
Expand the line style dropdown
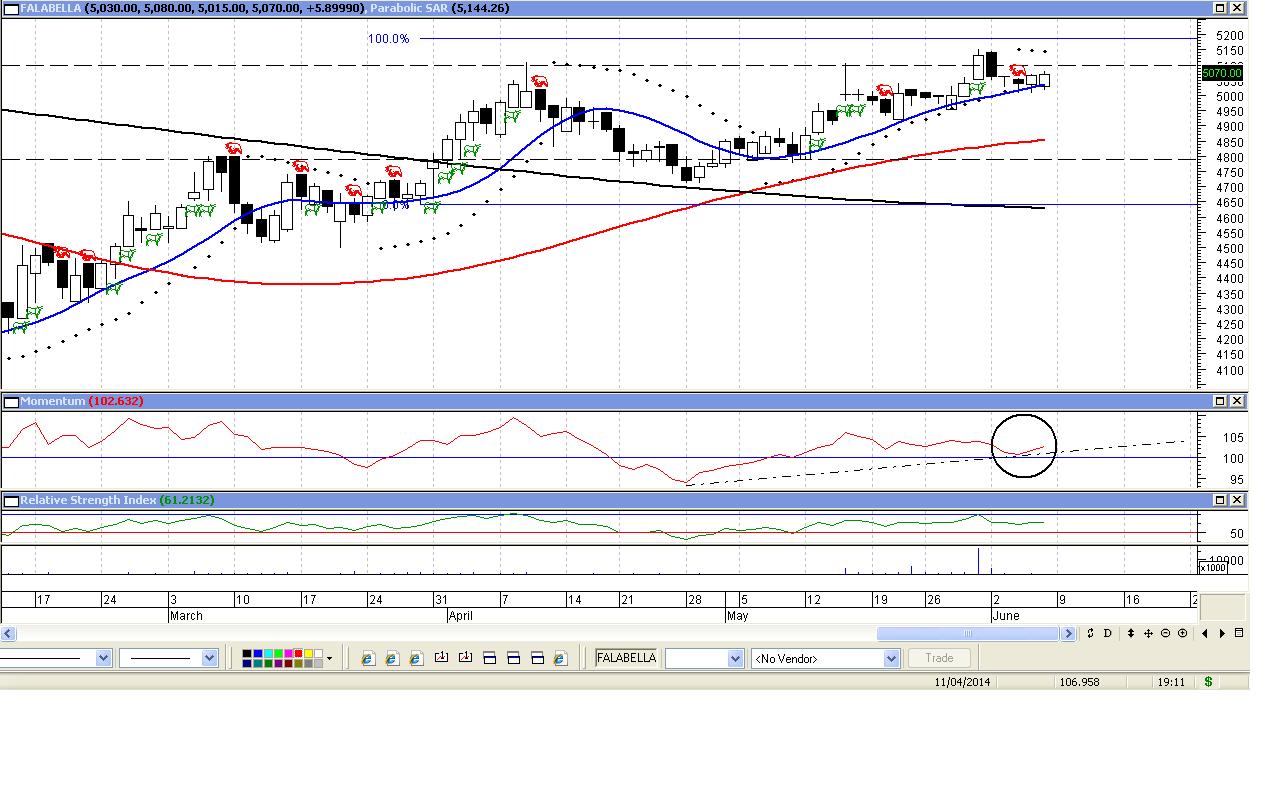click(103, 658)
